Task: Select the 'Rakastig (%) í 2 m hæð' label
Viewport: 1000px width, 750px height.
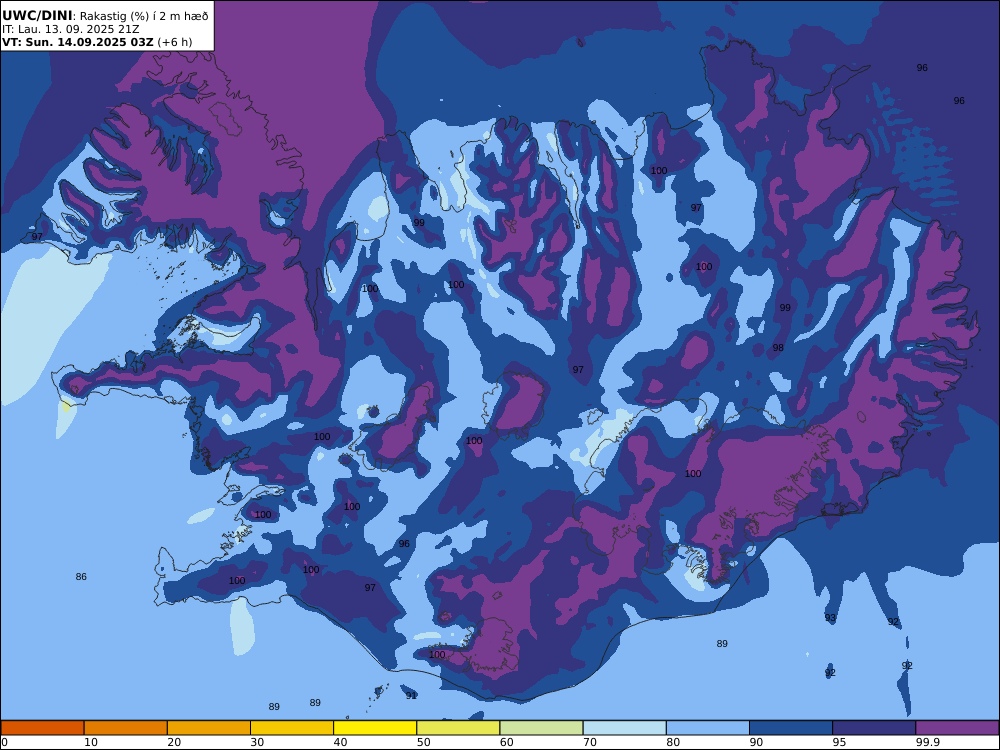Action: click(x=143, y=17)
